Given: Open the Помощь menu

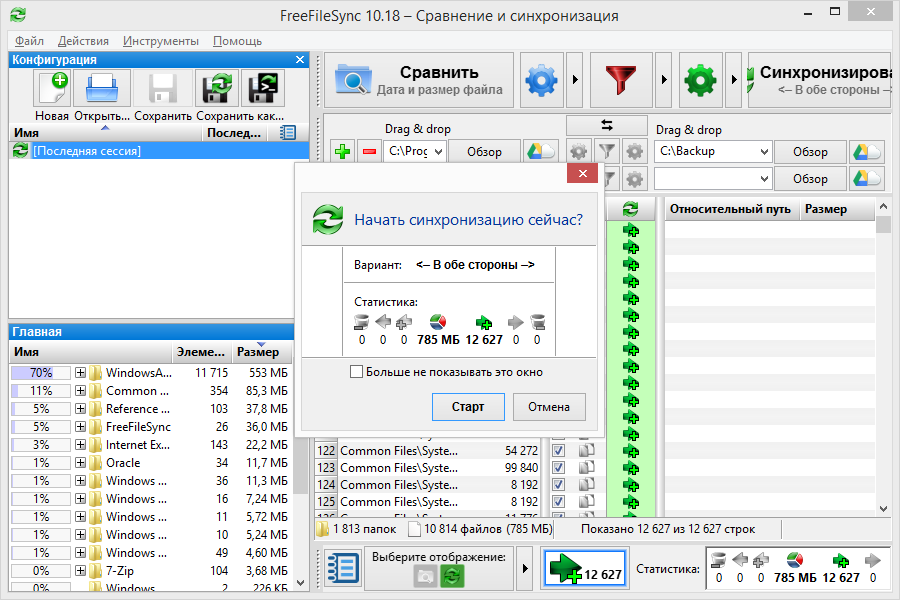Looking at the screenshot, I should pos(237,41).
